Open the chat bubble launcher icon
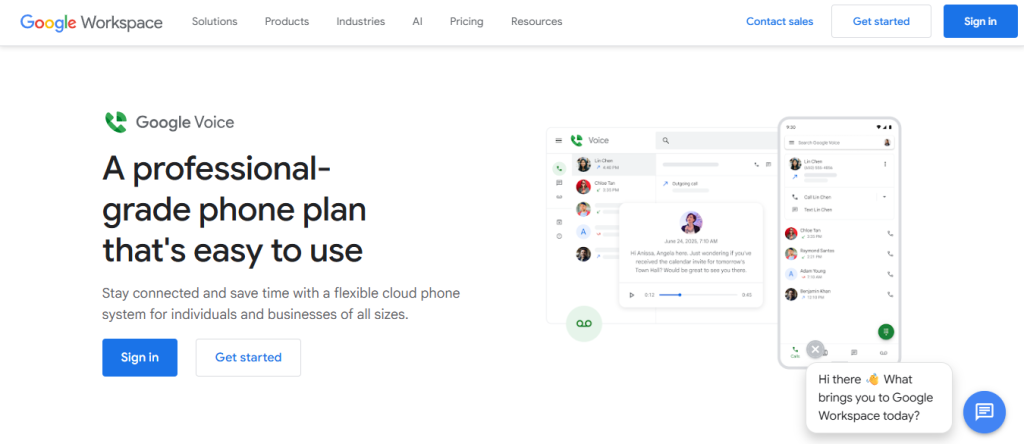Viewport: 1024px width, 444px height. (x=984, y=412)
